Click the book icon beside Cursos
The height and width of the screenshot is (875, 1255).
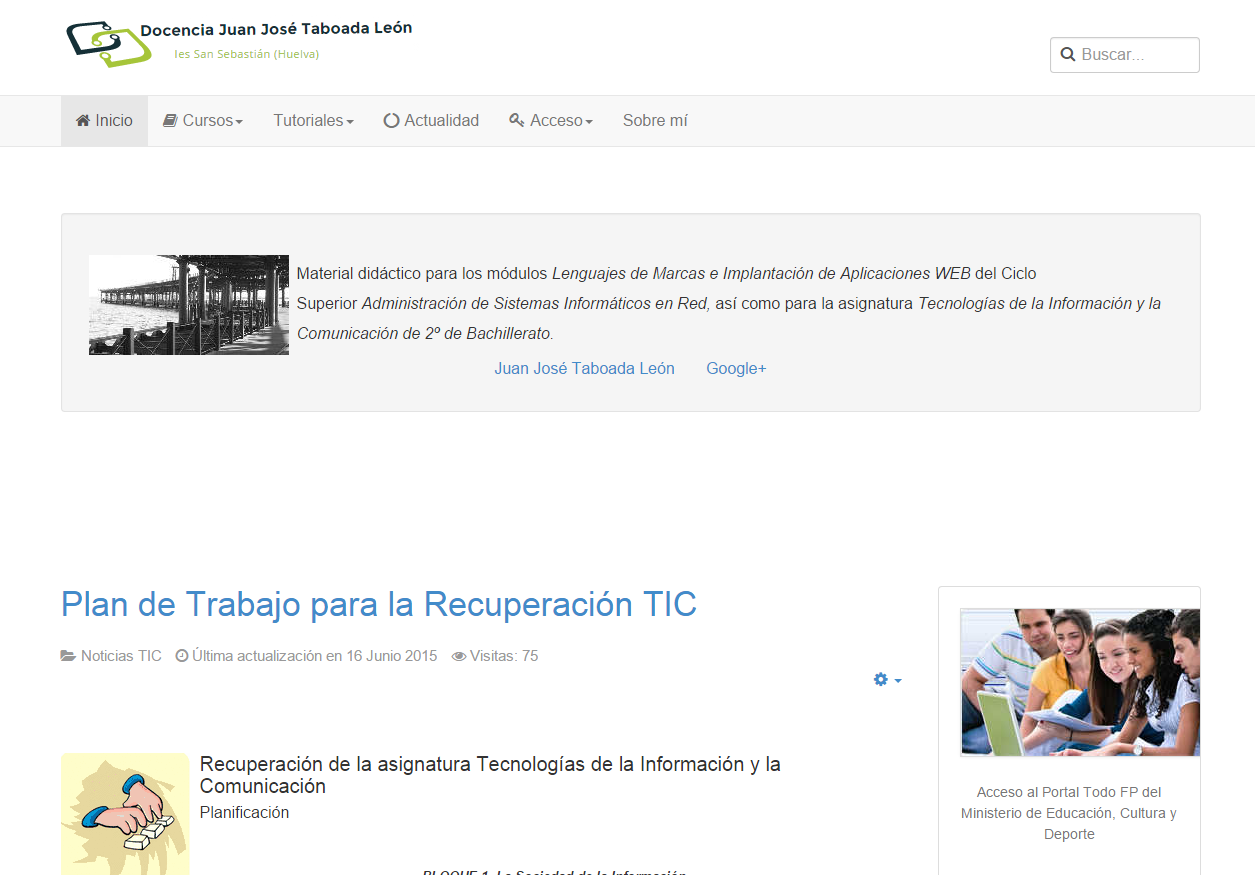pos(170,120)
